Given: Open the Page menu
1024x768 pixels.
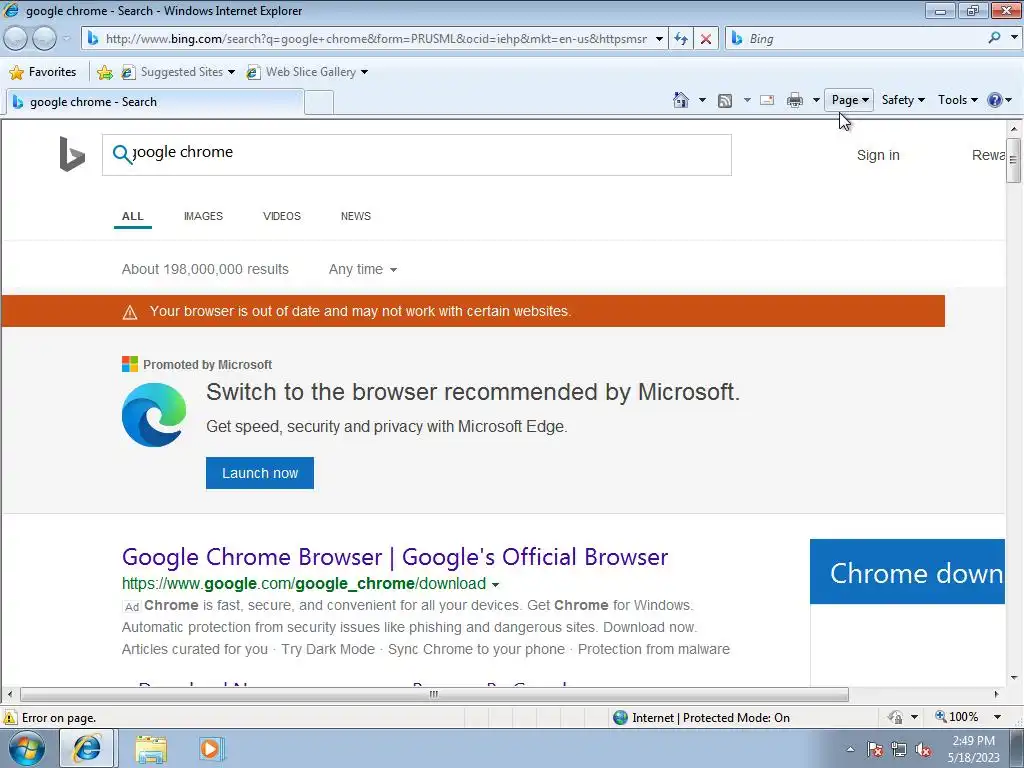Looking at the screenshot, I should [849, 100].
